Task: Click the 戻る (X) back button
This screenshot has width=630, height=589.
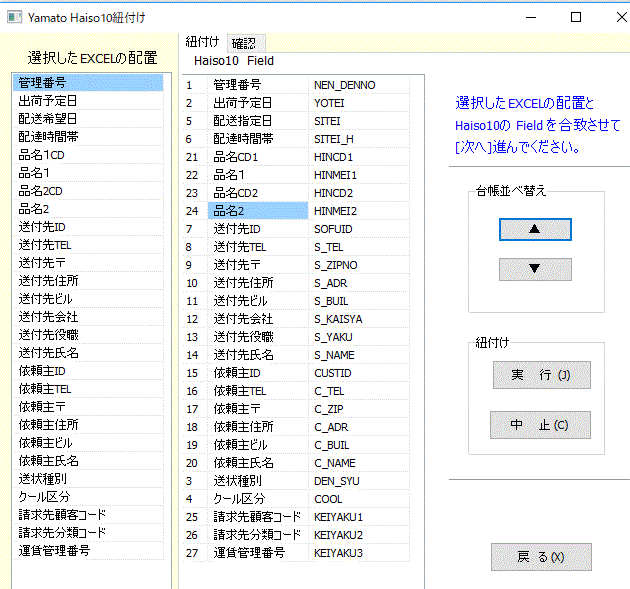Action: [x=541, y=557]
